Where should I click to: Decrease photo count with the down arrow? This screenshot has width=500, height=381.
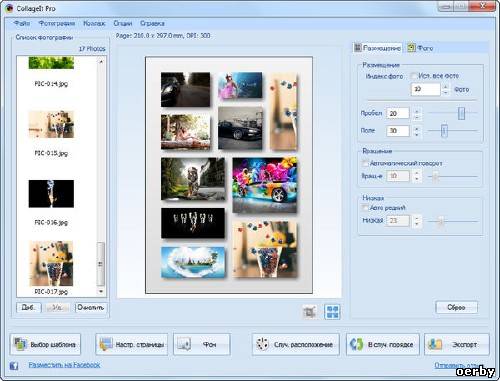pos(446,92)
